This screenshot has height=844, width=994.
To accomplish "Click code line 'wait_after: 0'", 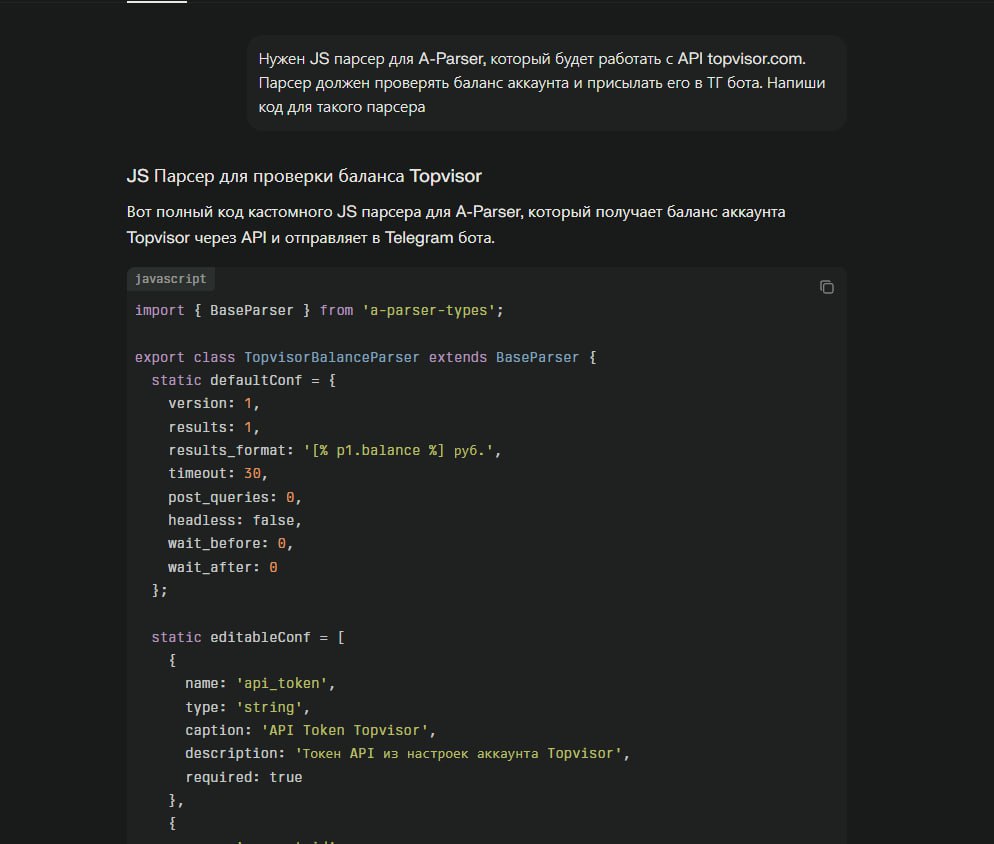I will [x=223, y=567].
